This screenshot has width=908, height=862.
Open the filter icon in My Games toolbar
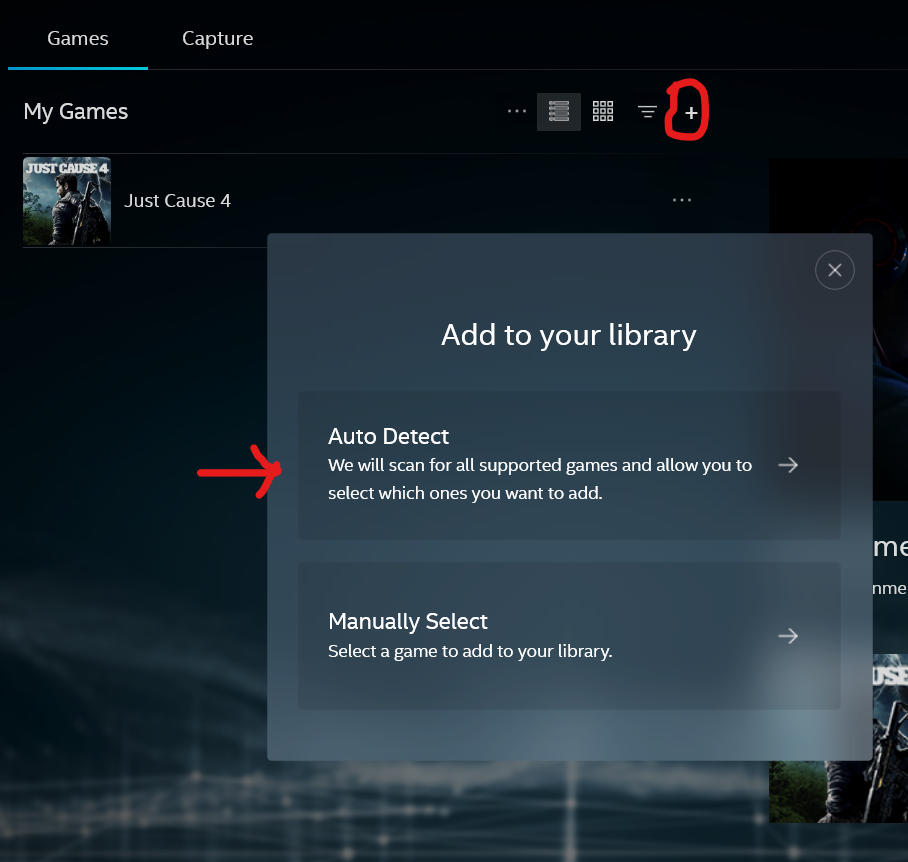[646, 112]
